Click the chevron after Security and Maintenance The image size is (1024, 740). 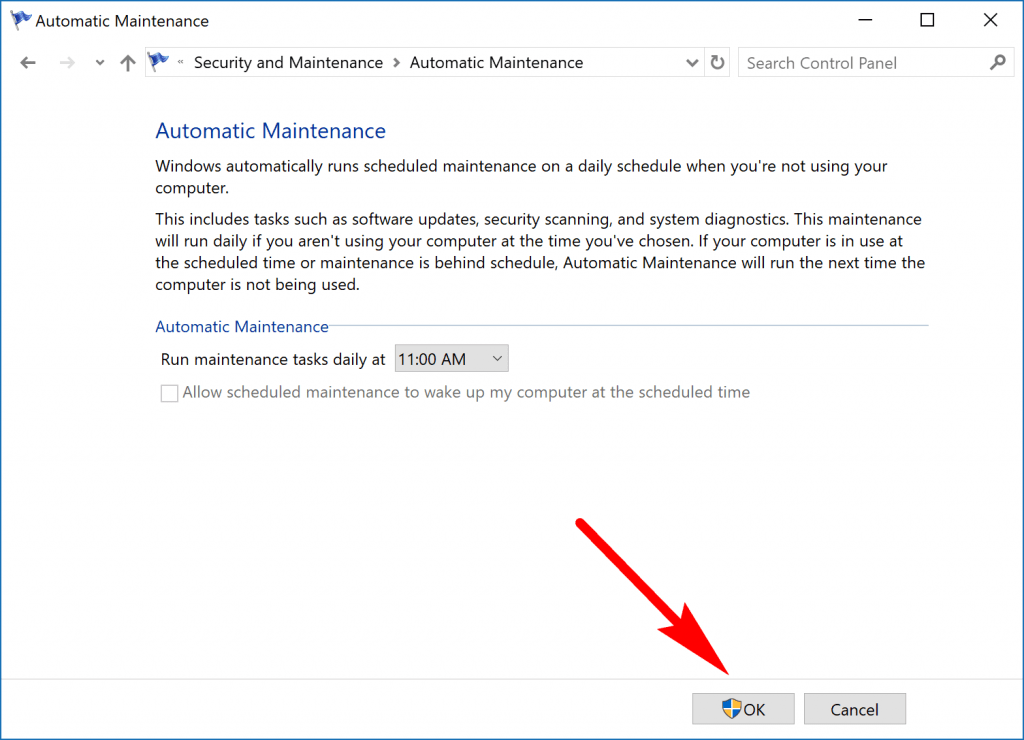398,62
